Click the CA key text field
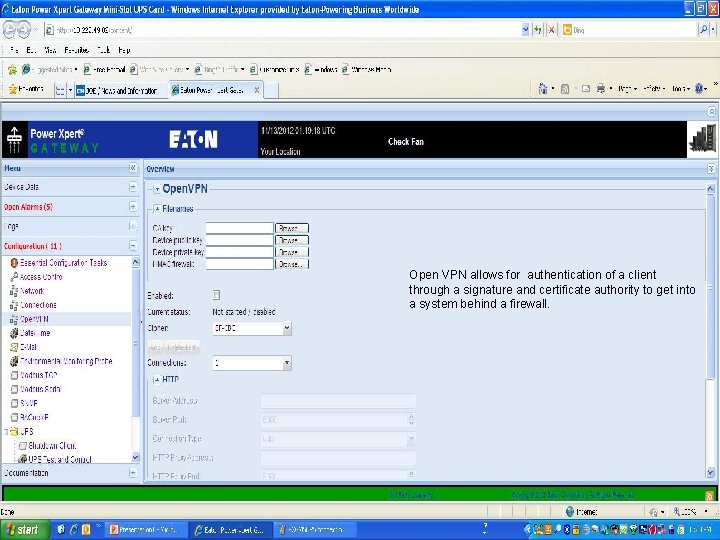The image size is (720, 540). coord(240,228)
